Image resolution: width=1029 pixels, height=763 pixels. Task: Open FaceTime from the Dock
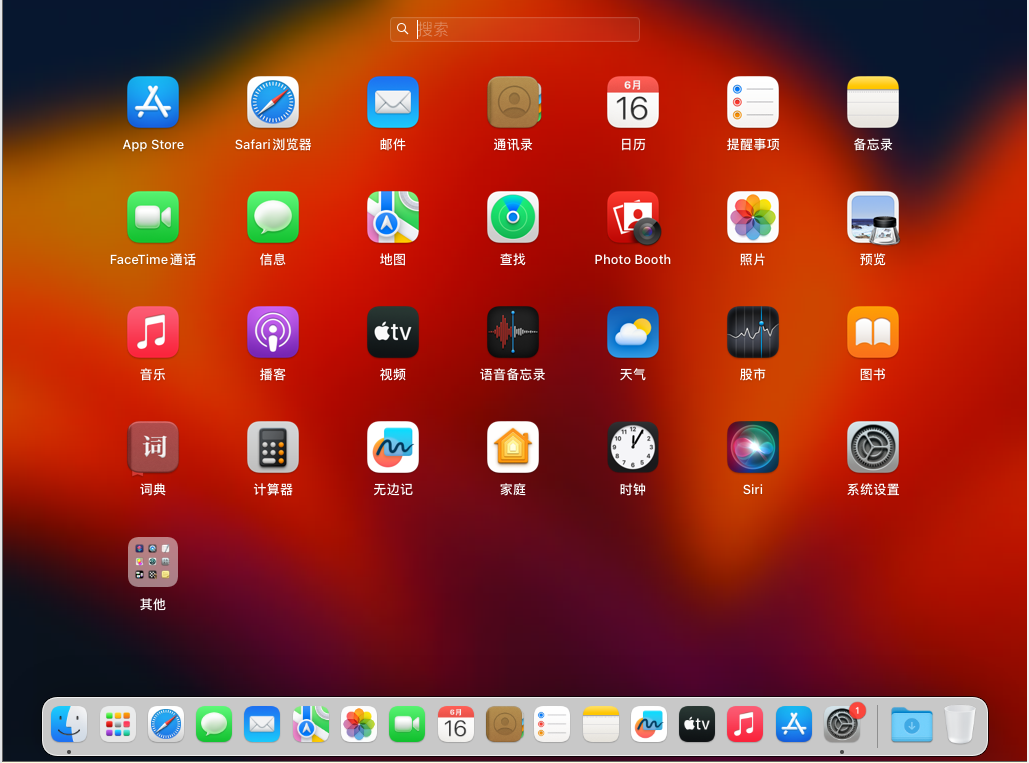pos(407,724)
